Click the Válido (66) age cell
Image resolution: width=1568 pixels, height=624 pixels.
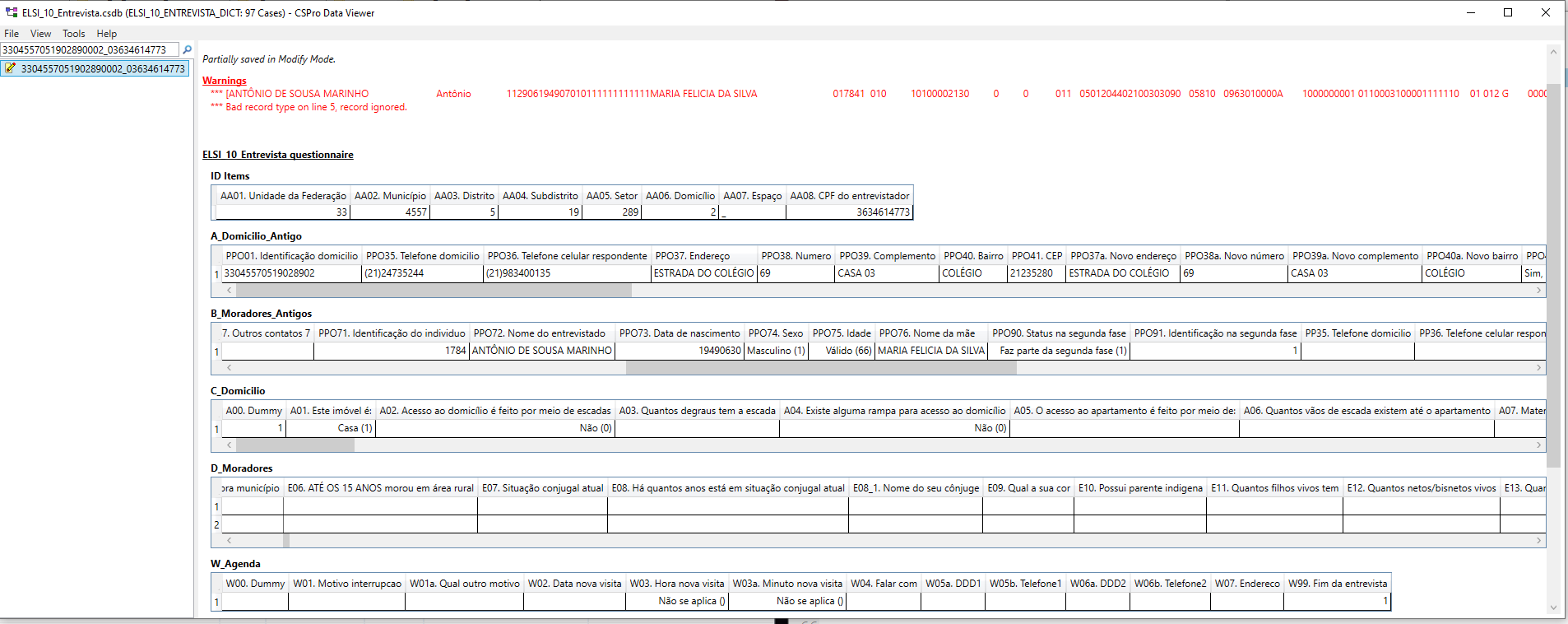842,351
